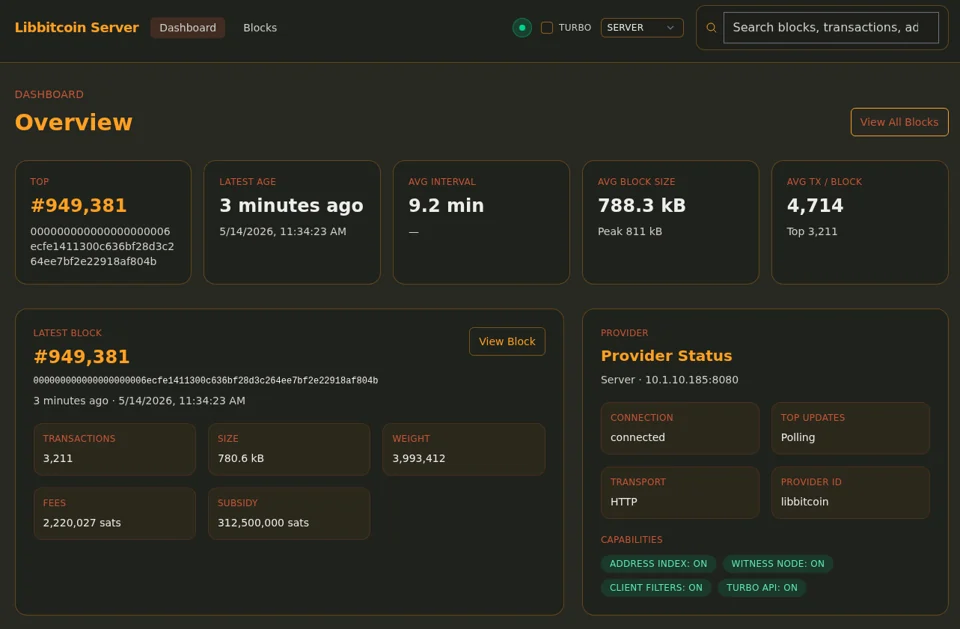Click the TURBO API: ON badge
The height and width of the screenshot is (629, 960).
pos(762,587)
